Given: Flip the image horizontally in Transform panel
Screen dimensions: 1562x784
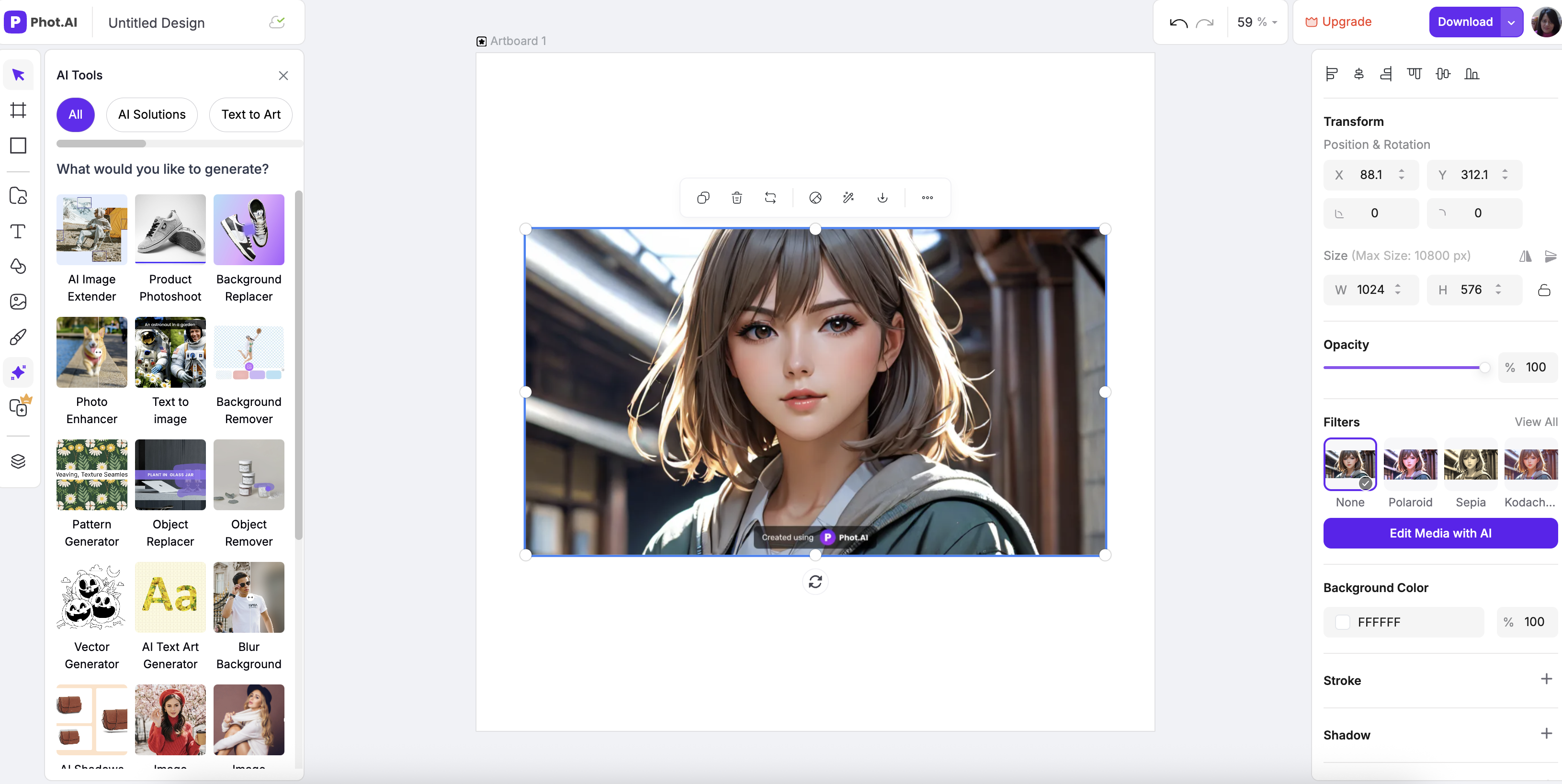Looking at the screenshot, I should 1526,256.
